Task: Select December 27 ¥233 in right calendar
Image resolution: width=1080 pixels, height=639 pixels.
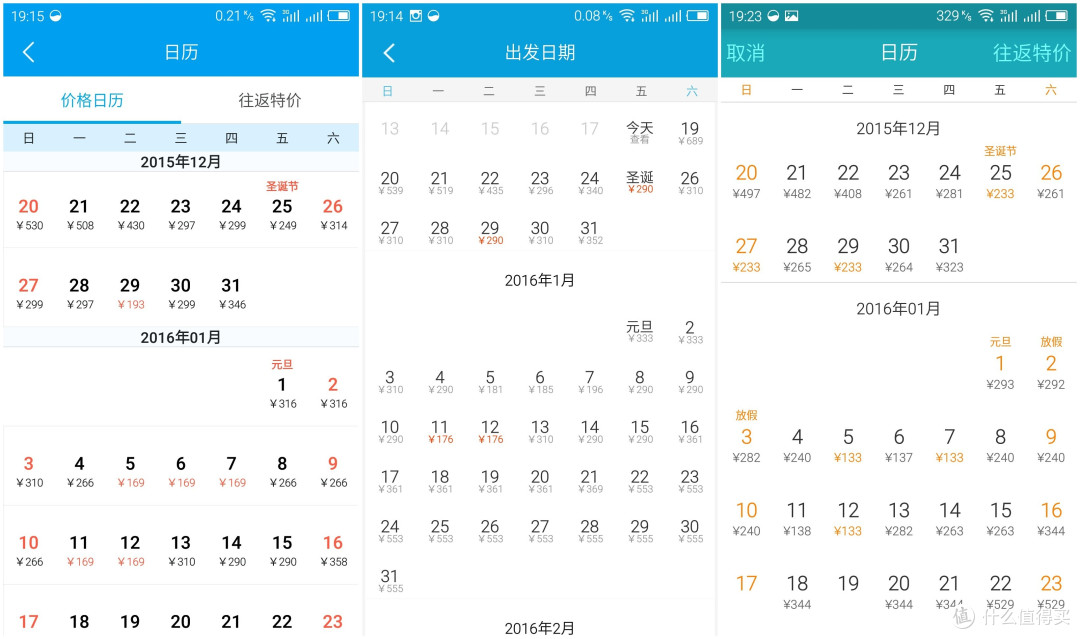Action: click(747, 255)
